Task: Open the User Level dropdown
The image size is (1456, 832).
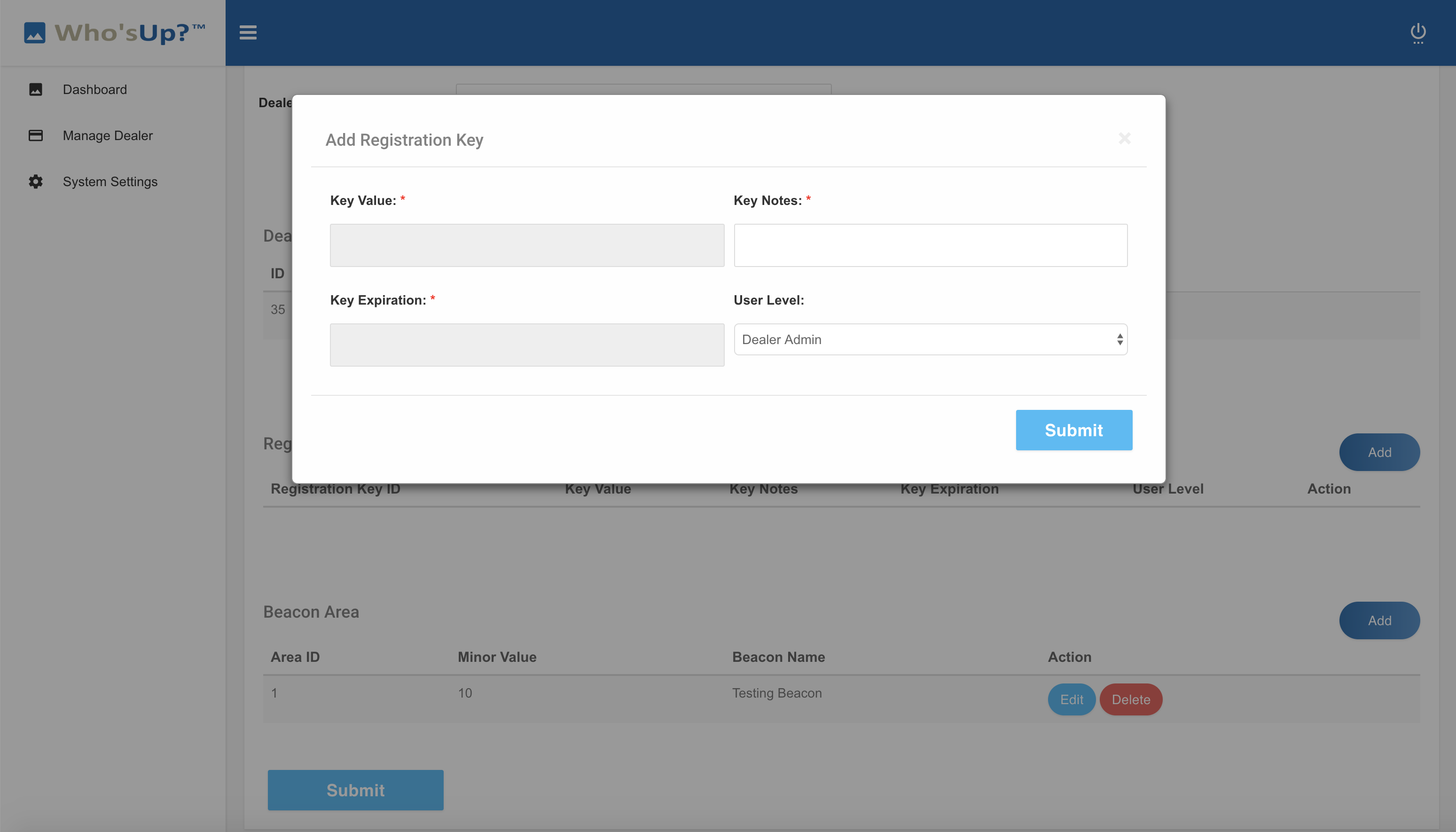Action: click(x=929, y=339)
